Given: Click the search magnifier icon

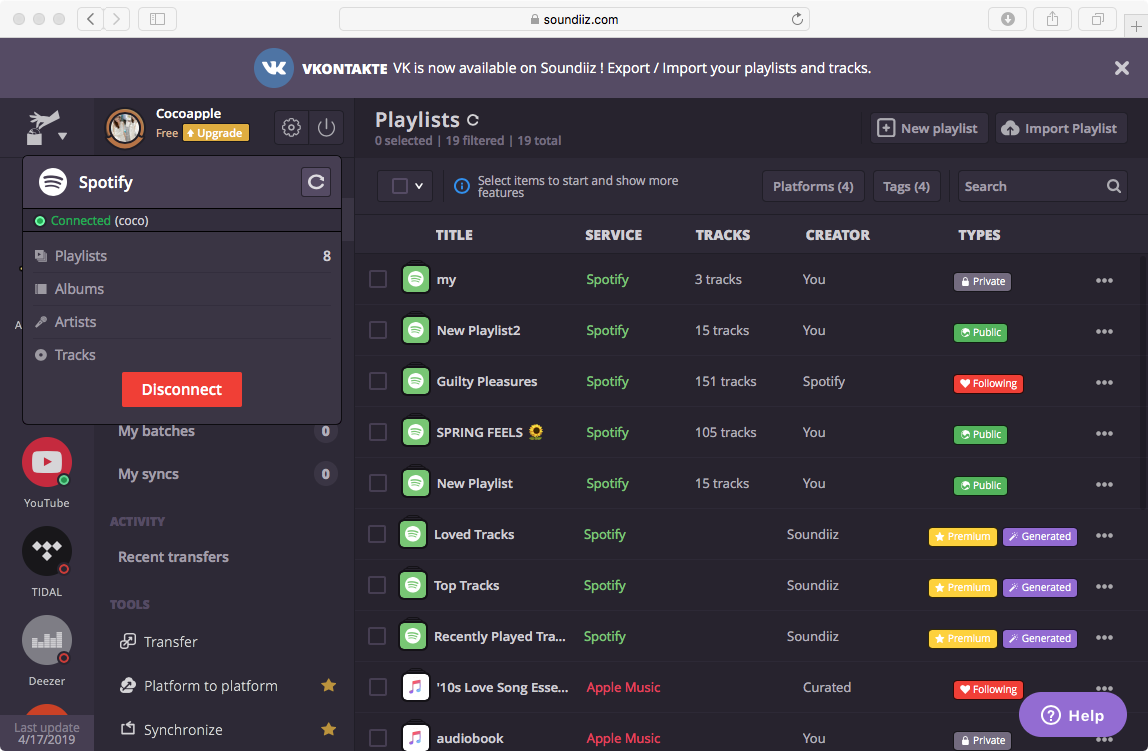Looking at the screenshot, I should [1114, 186].
